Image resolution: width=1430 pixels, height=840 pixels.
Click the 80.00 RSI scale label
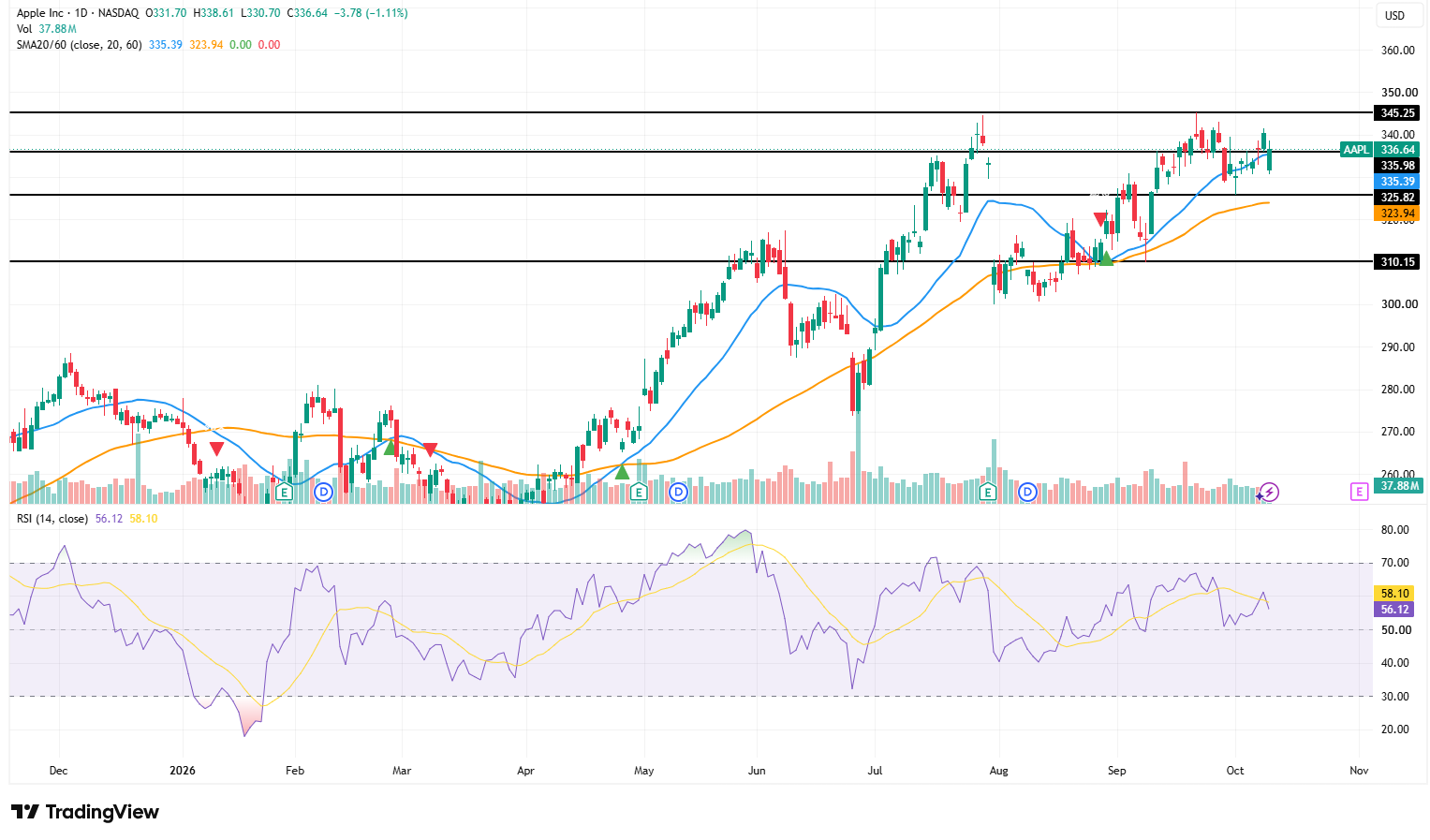1395,530
